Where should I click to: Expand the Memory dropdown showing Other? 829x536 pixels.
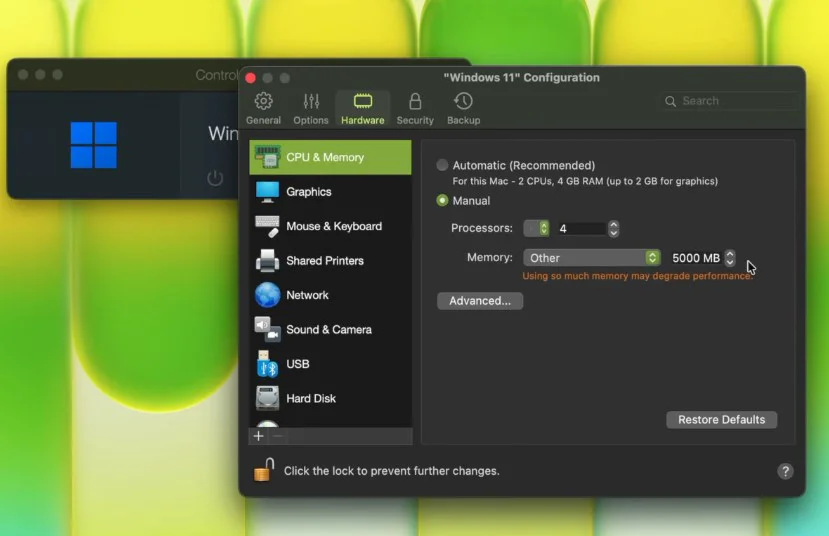click(591, 258)
